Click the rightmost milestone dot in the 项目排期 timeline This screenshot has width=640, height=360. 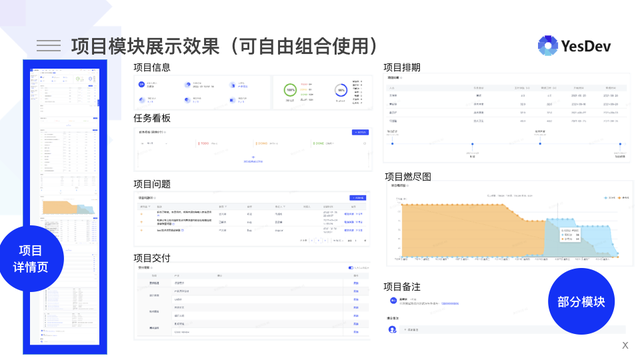pyautogui.click(x=620, y=144)
